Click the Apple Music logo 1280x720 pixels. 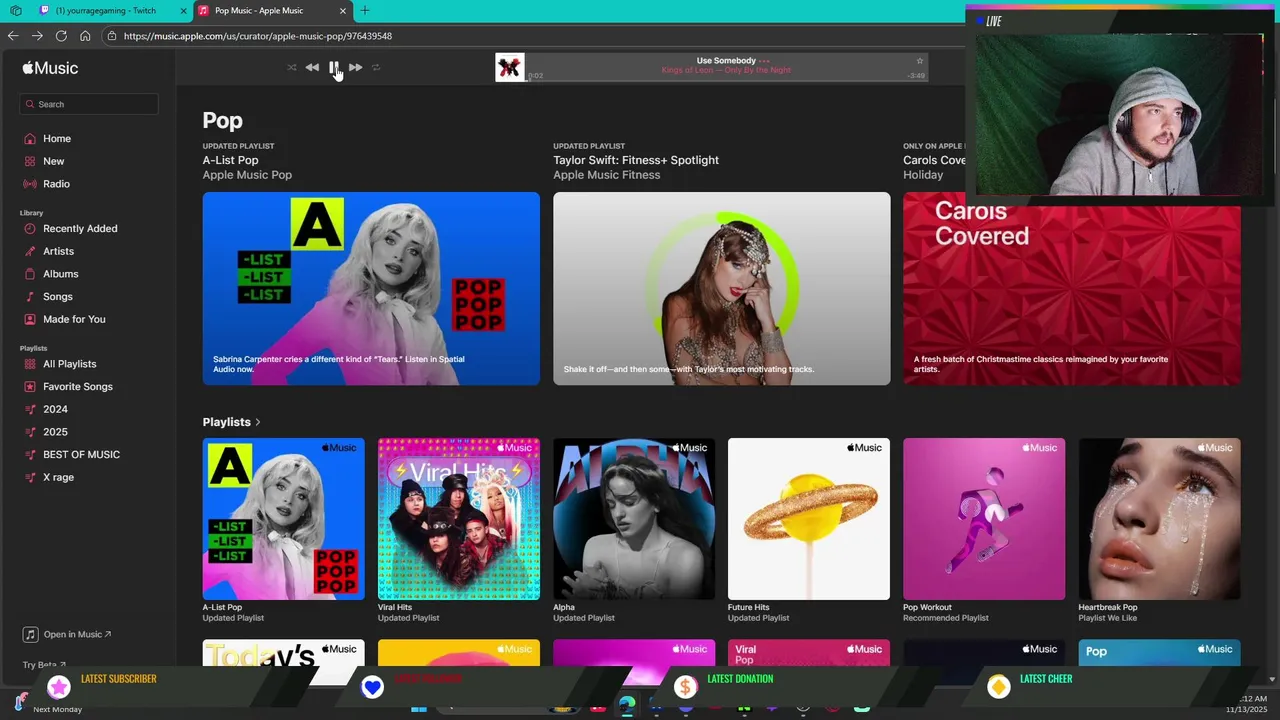(x=50, y=68)
